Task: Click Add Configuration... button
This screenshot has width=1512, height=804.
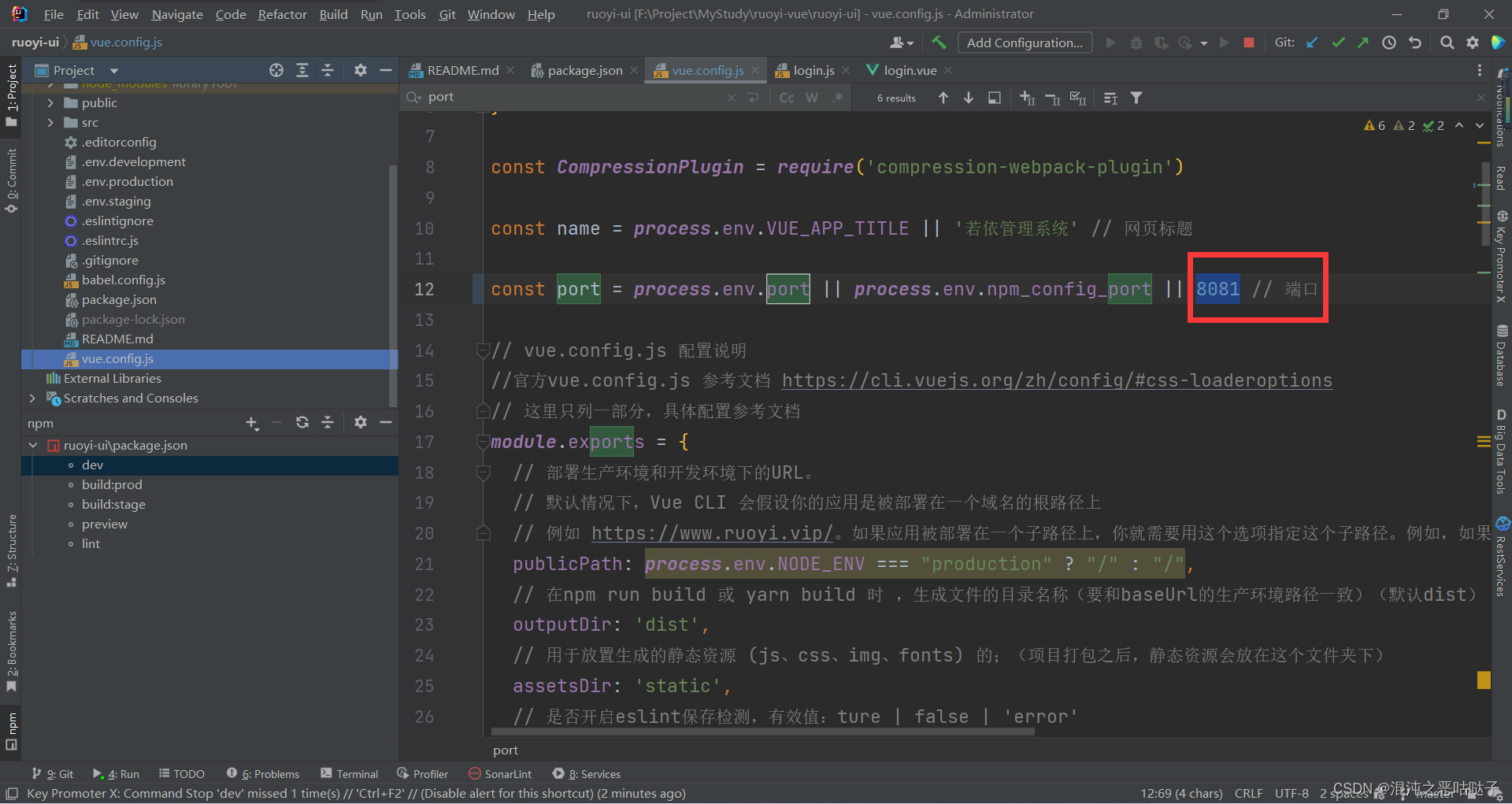Action: pyautogui.click(x=1025, y=43)
